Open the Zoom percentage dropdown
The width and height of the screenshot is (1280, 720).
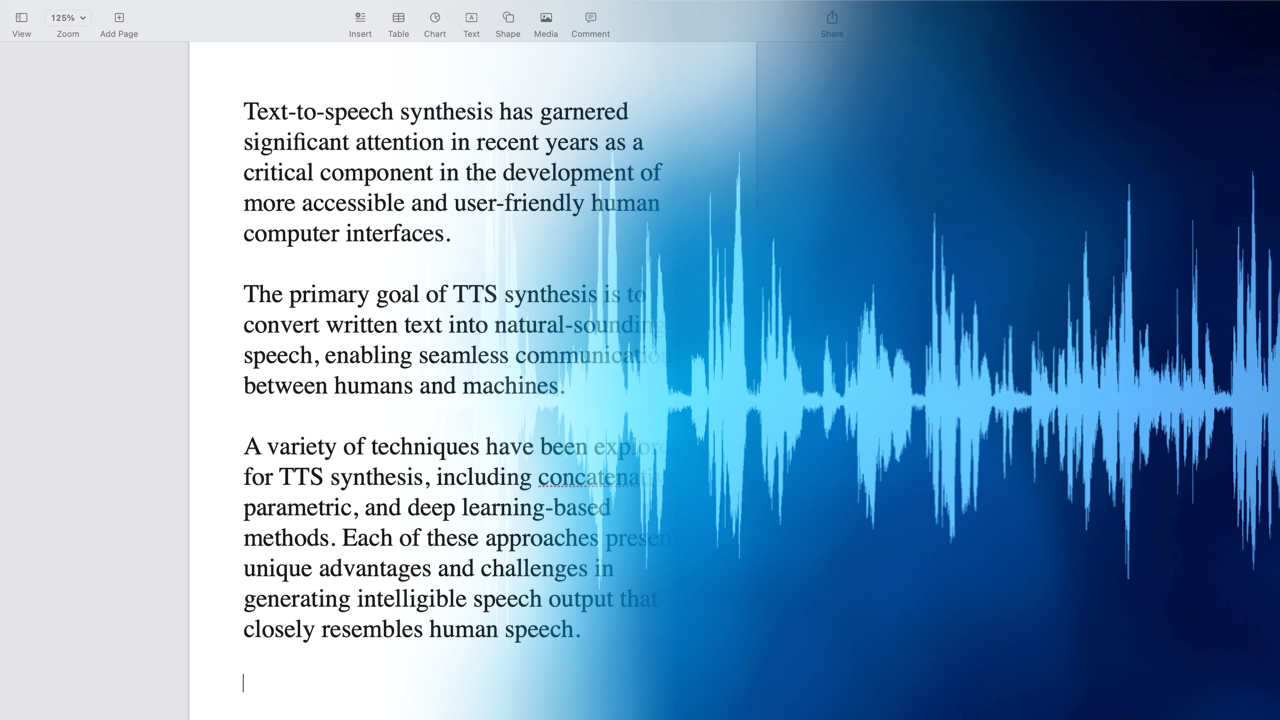point(67,17)
